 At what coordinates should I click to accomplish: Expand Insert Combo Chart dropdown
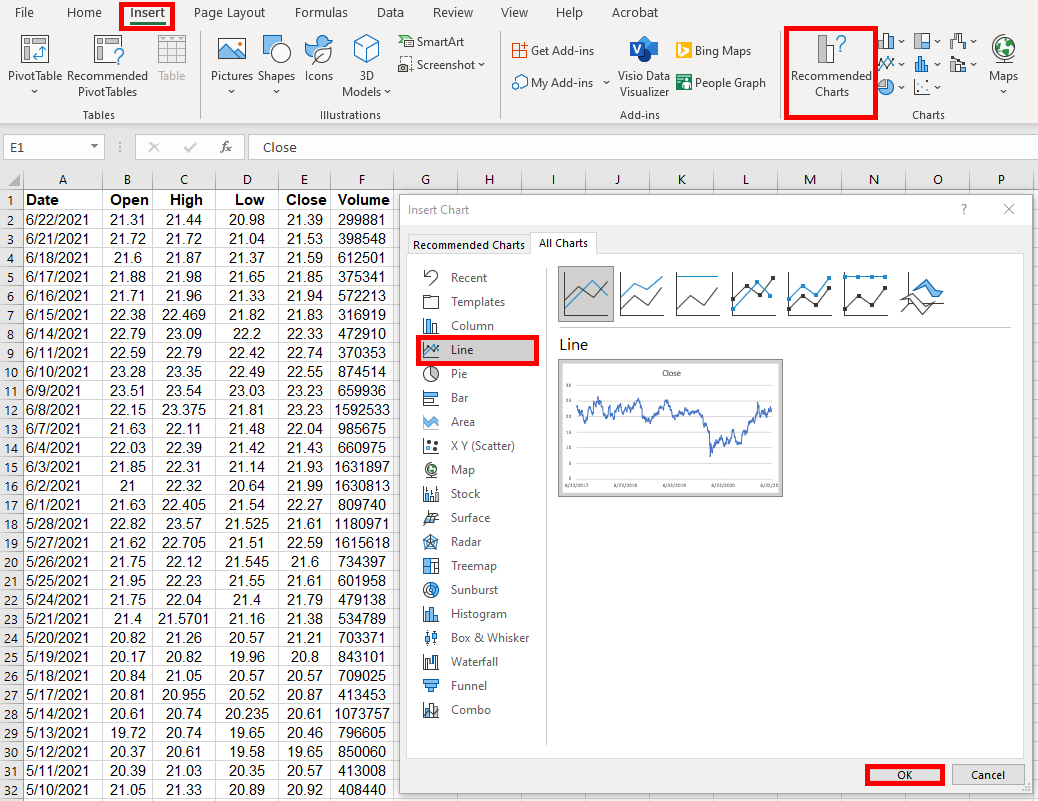[973, 64]
